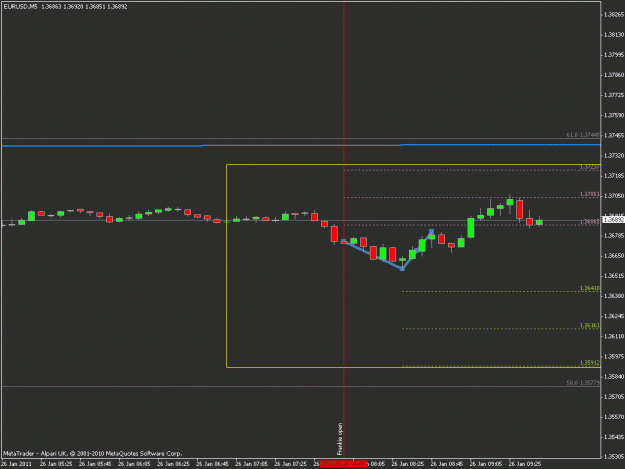Click the red highlighted date label on time axis

click(x=344, y=464)
